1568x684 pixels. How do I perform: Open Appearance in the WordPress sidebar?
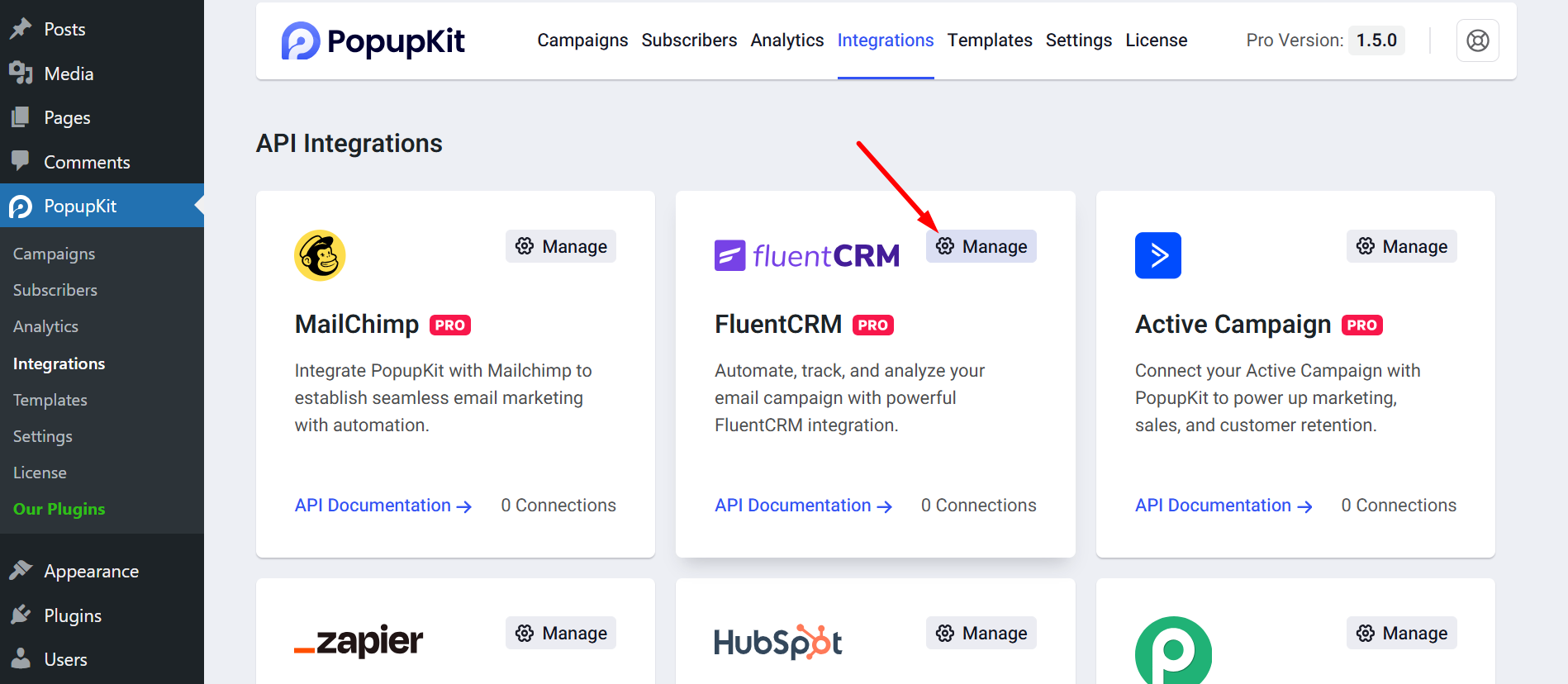(x=91, y=572)
